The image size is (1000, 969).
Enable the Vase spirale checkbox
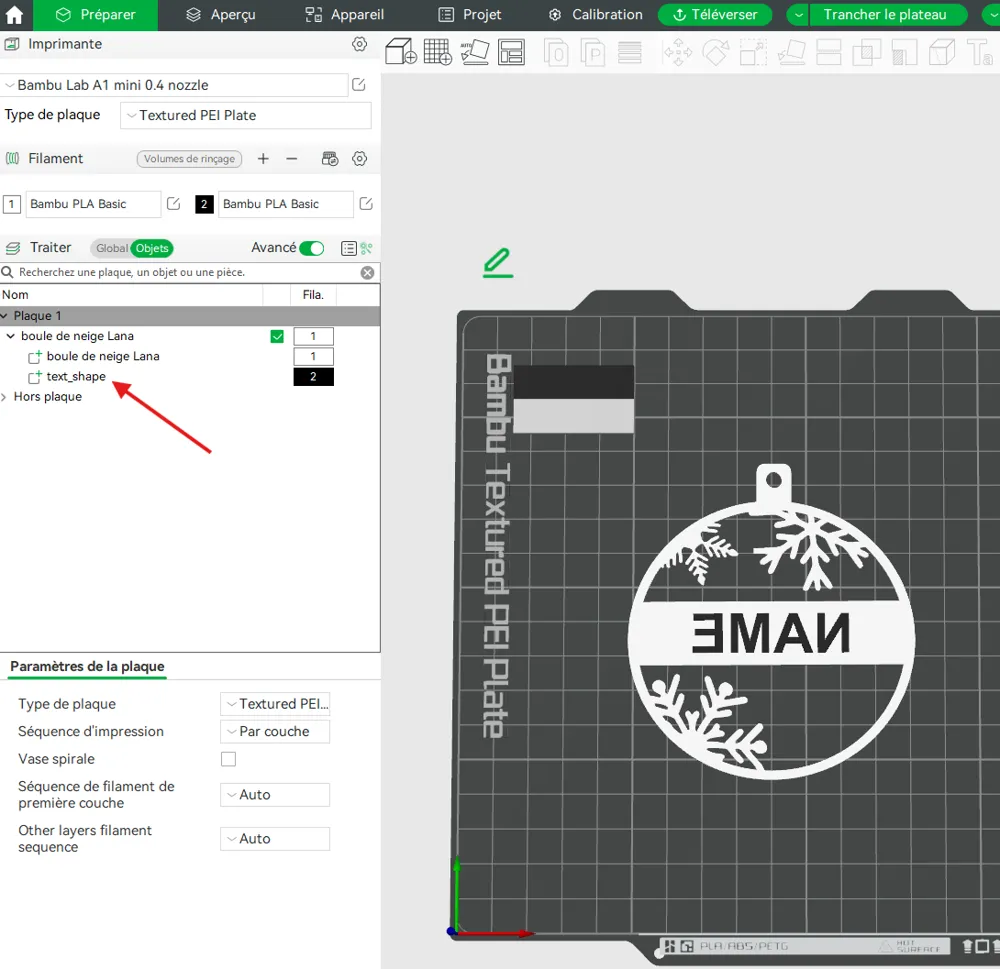[x=228, y=759]
